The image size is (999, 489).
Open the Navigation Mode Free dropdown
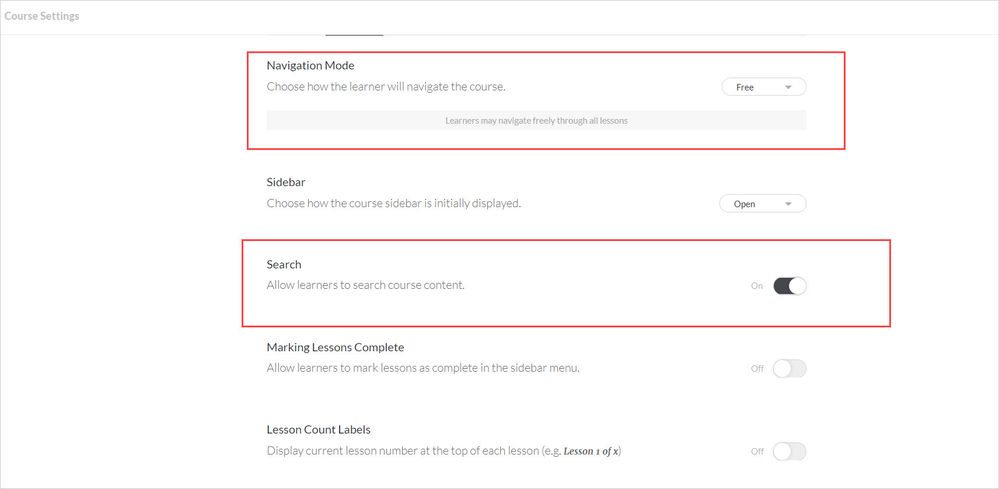[x=762, y=87]
